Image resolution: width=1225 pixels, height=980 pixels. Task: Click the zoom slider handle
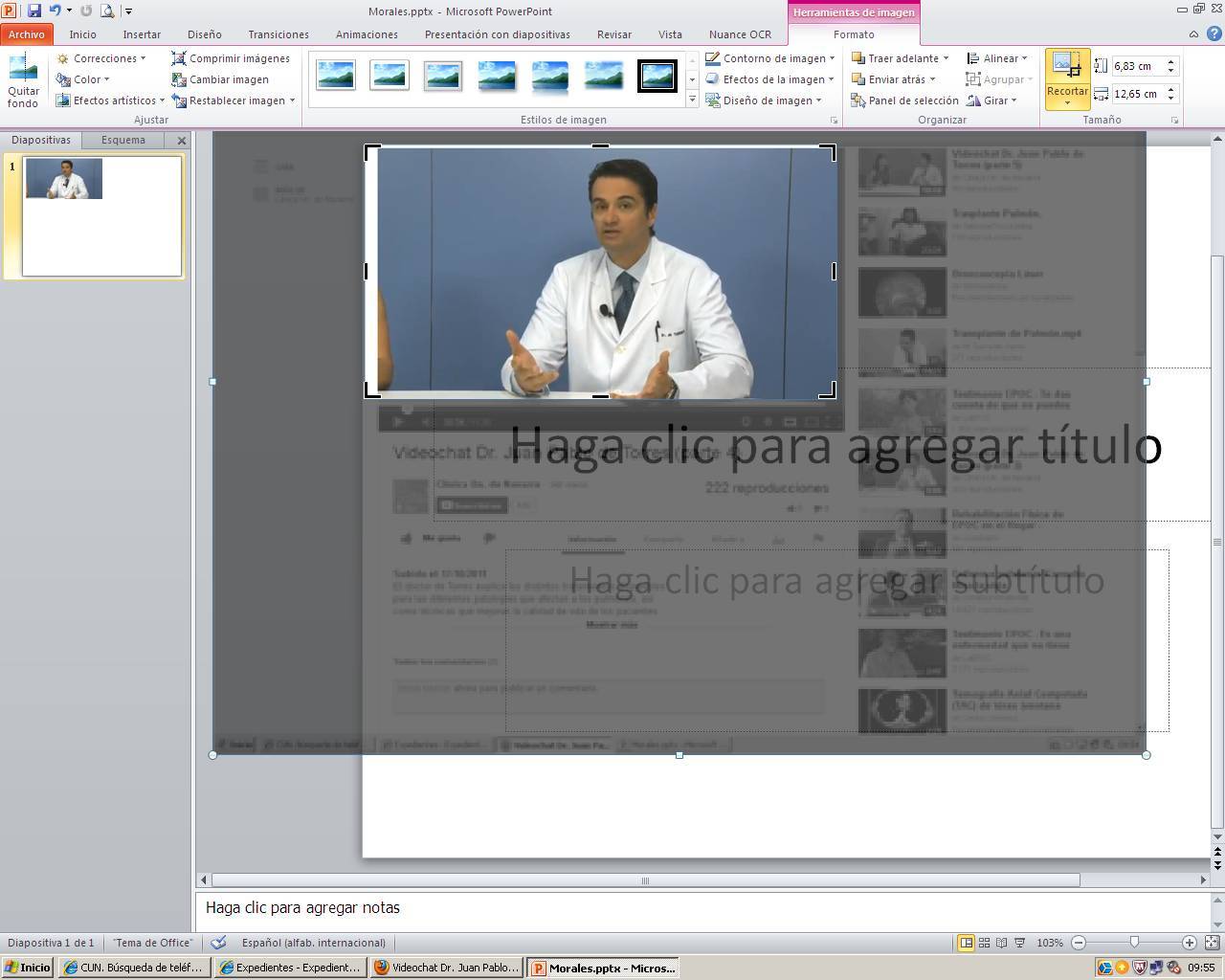[x=1134, y=943]
